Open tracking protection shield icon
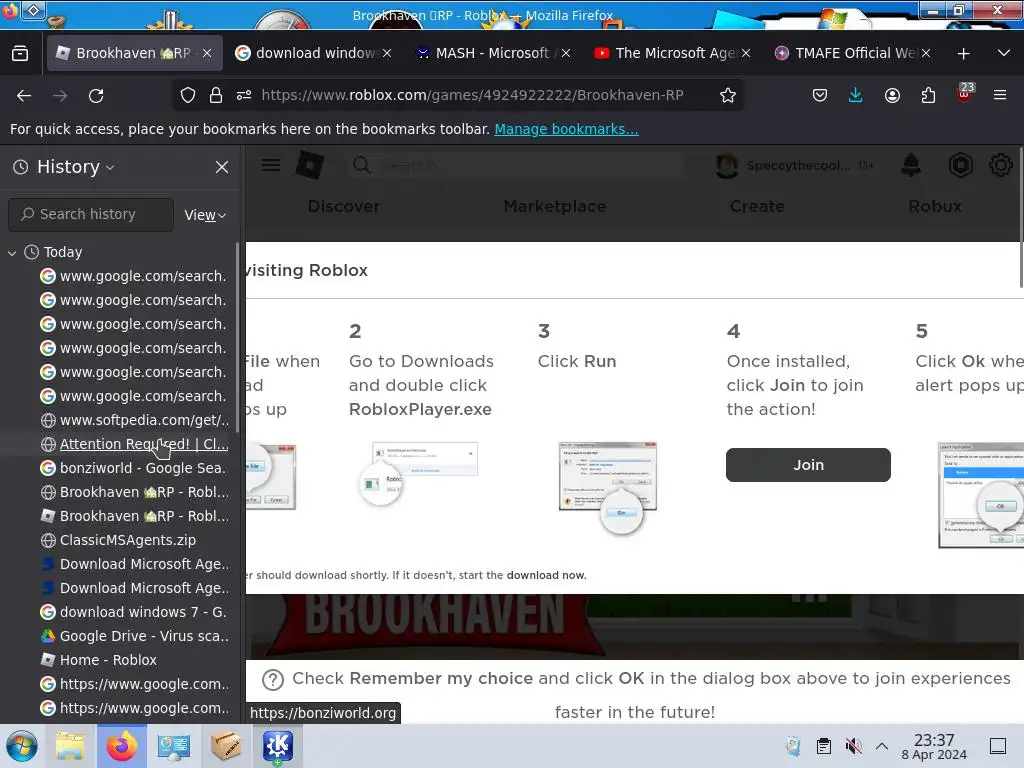This screenshot has height=768, width=1024. (188, 95)
